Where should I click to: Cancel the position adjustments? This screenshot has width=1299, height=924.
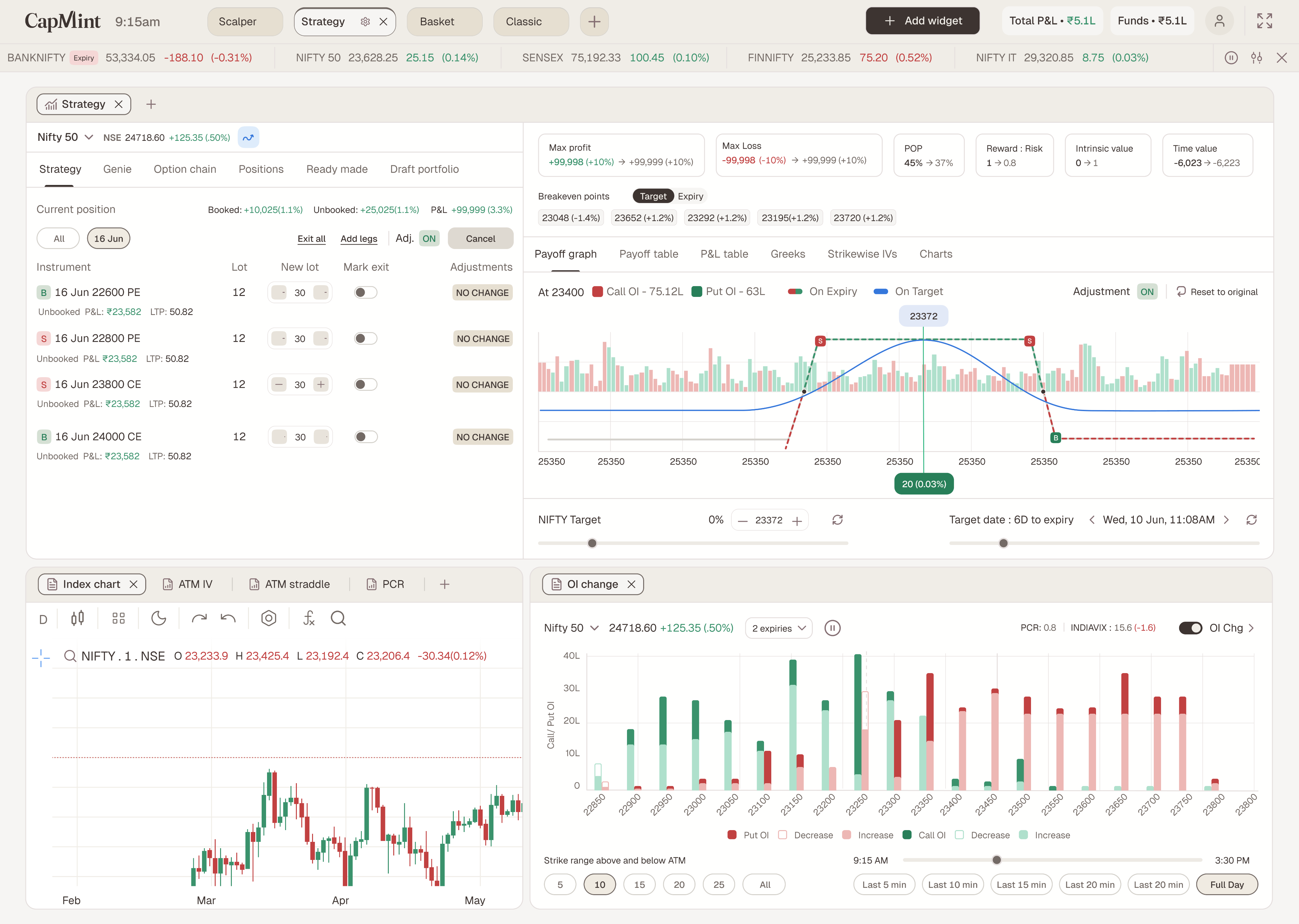(480, 239)
